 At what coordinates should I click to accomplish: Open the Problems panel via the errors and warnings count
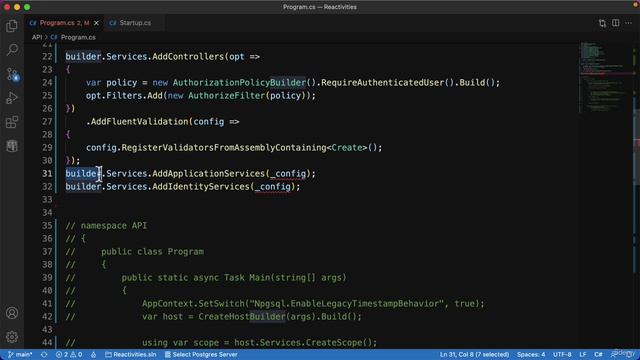click(x=69, y=355)
